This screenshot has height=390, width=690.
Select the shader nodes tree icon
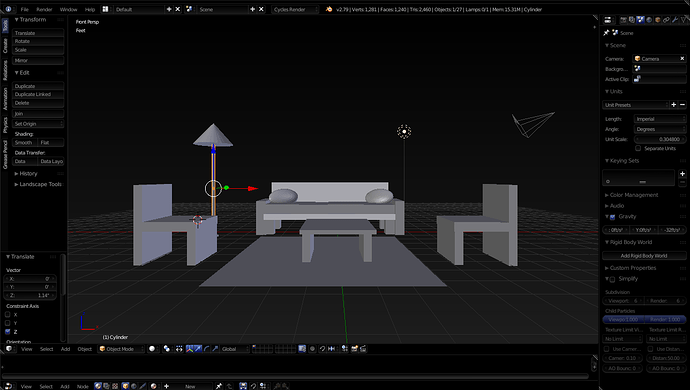[x=98, y=386]
